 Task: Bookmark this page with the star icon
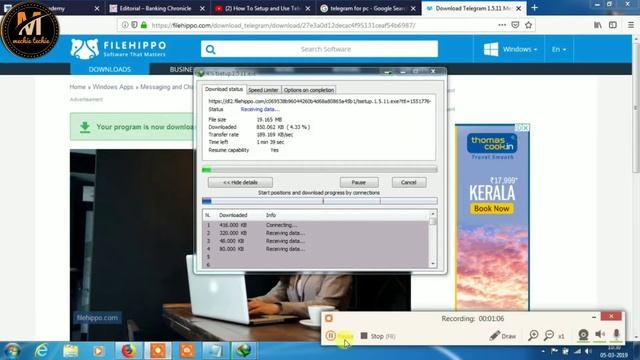click(x=529, y=25)
